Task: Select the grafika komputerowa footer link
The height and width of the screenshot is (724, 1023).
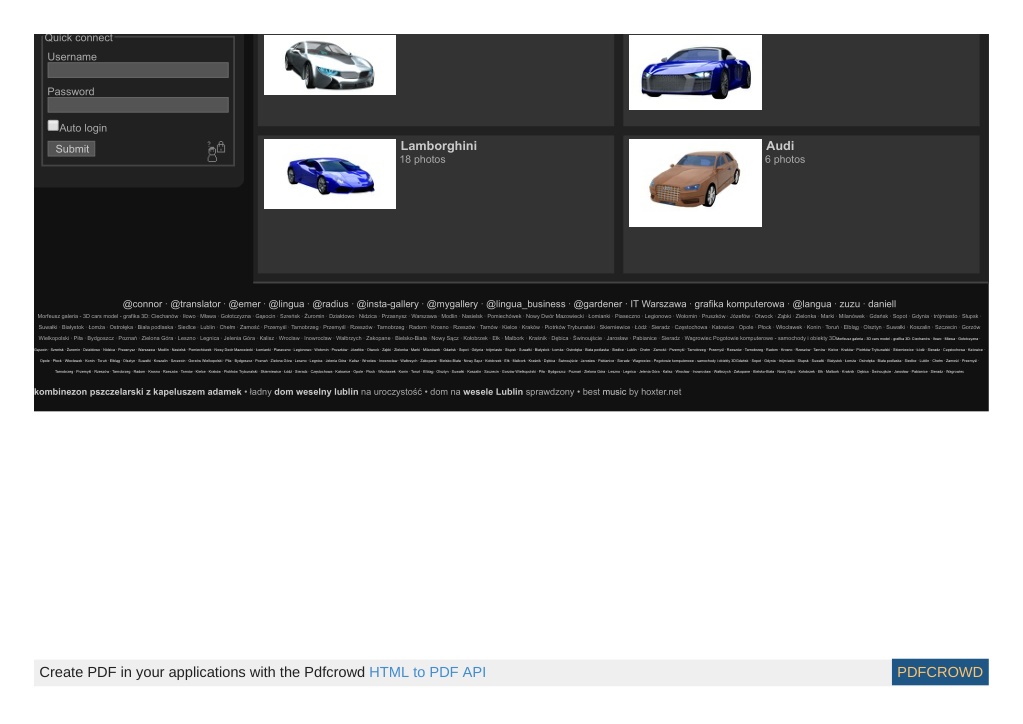Action: pos(739,304)
